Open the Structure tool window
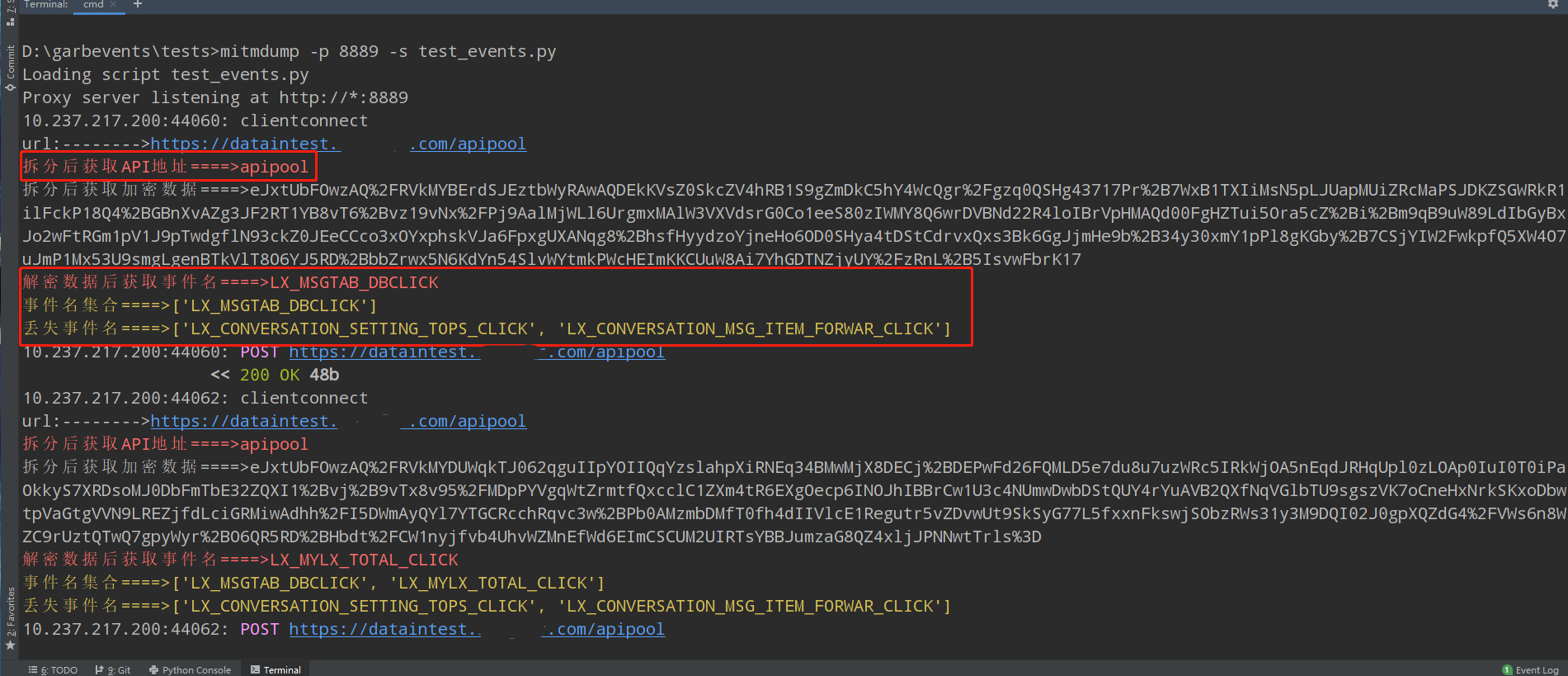The width and height of the screenshot is (1568, 676). 10,12
